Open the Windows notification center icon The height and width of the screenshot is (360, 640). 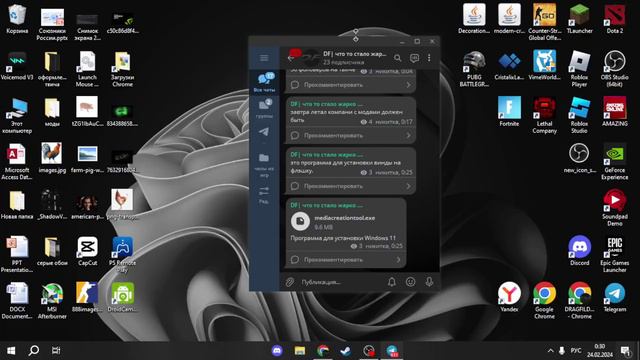[625, 351]
